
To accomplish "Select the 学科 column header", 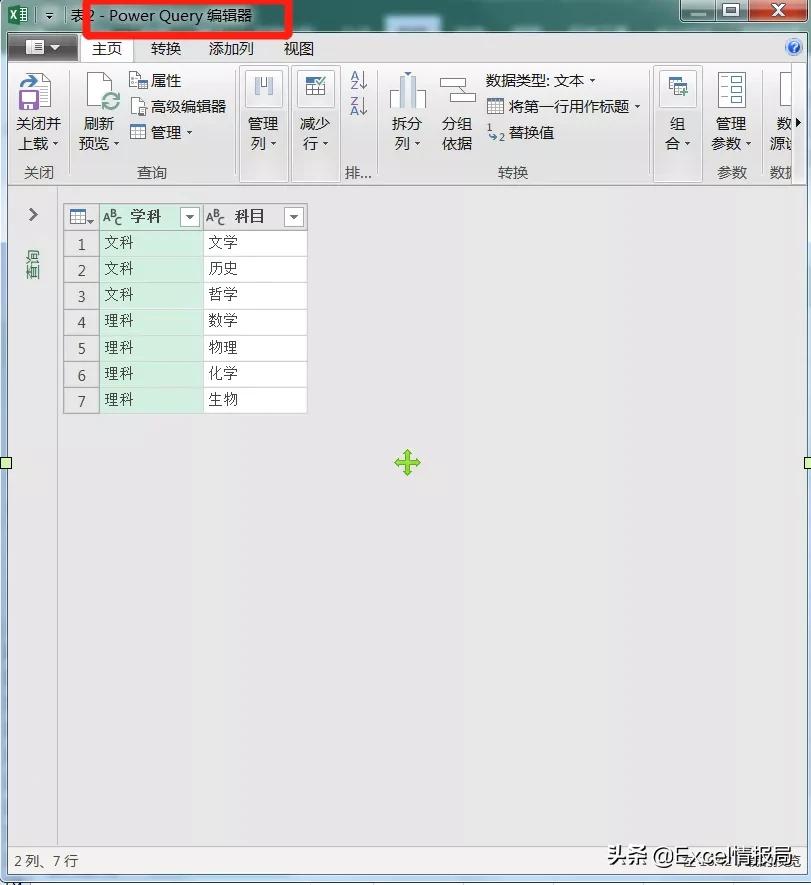I will 151,217.
